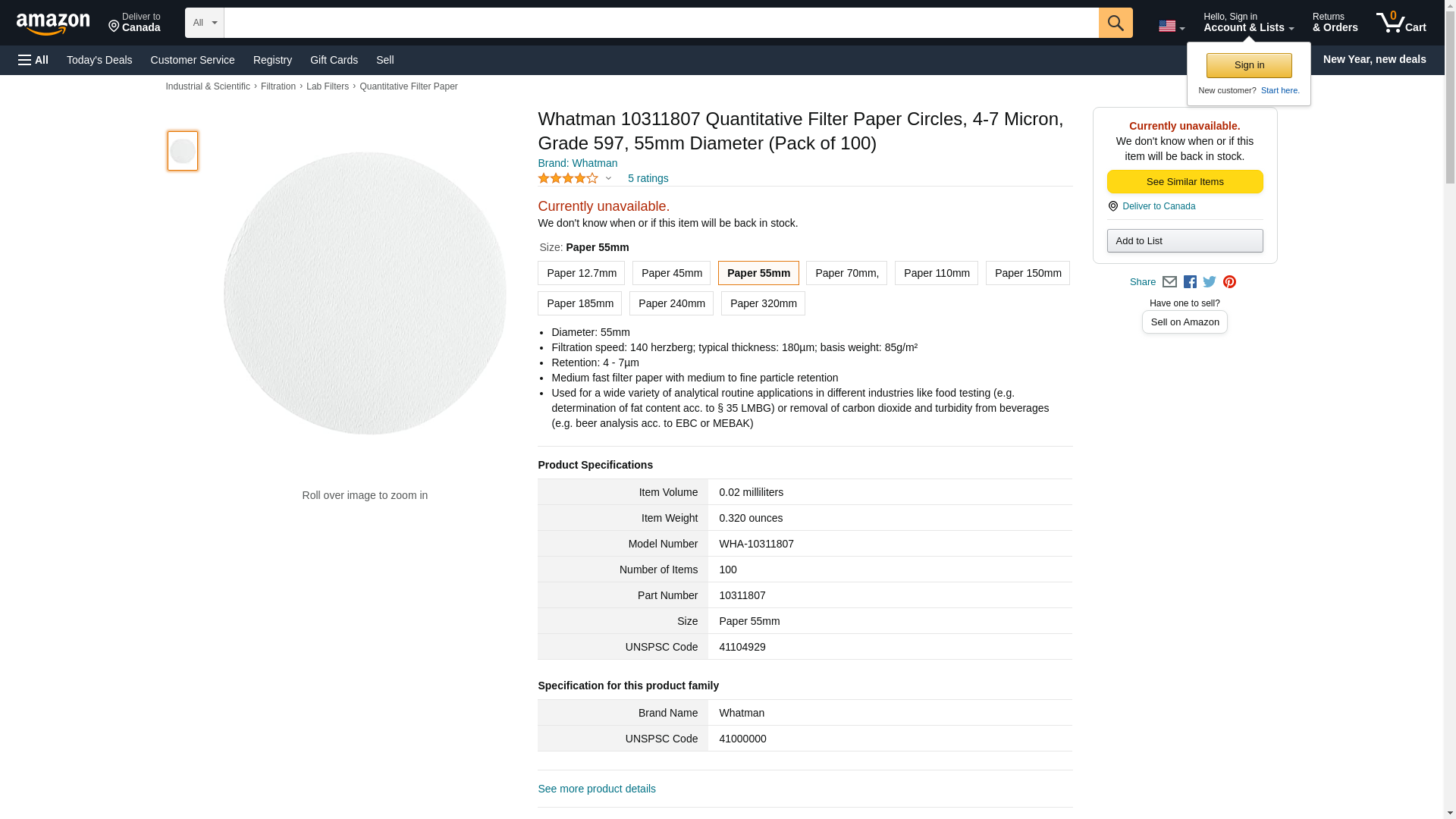Open See more product details link
The width and height of the screenshot is (1456, 819).
coord(596,789)
